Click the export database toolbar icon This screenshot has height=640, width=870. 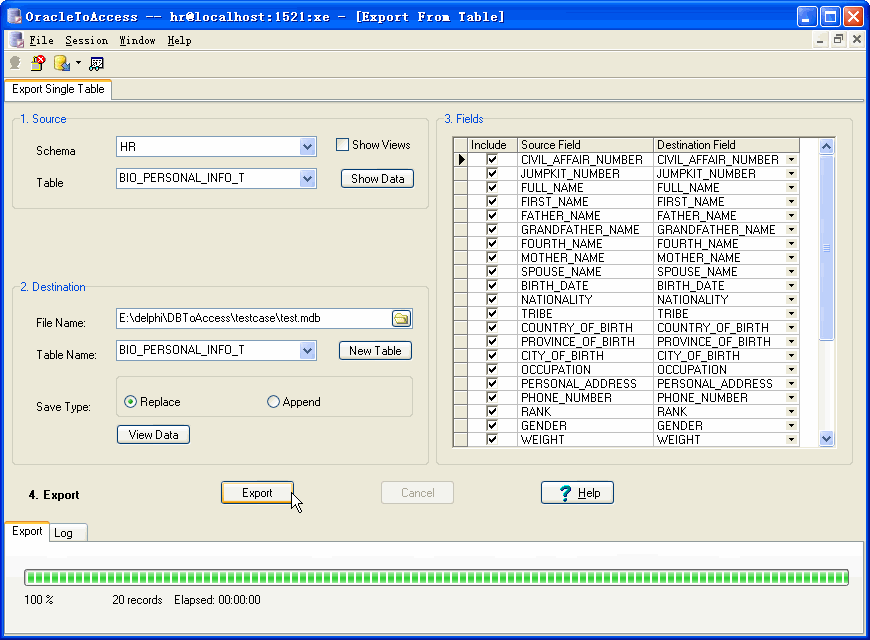(x=62, y=63)
